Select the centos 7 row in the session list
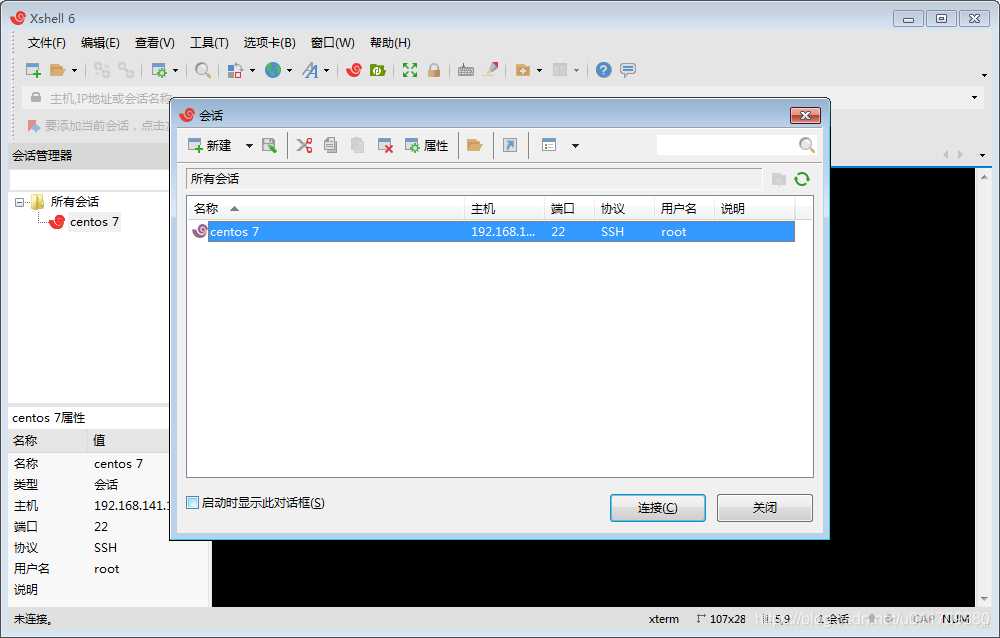Image resolution: width=1000 pixels, height=638 pixels. tap(491, 232)
